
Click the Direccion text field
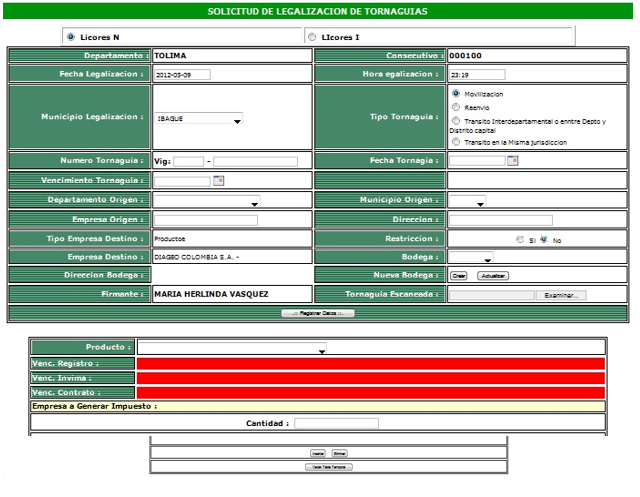[500, 220]
